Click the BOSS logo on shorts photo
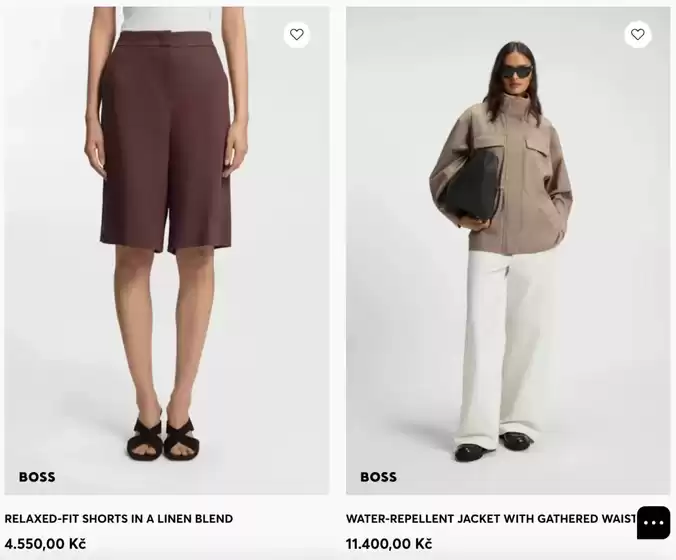This screenshot has width=676, height=560. click(37, 477)
